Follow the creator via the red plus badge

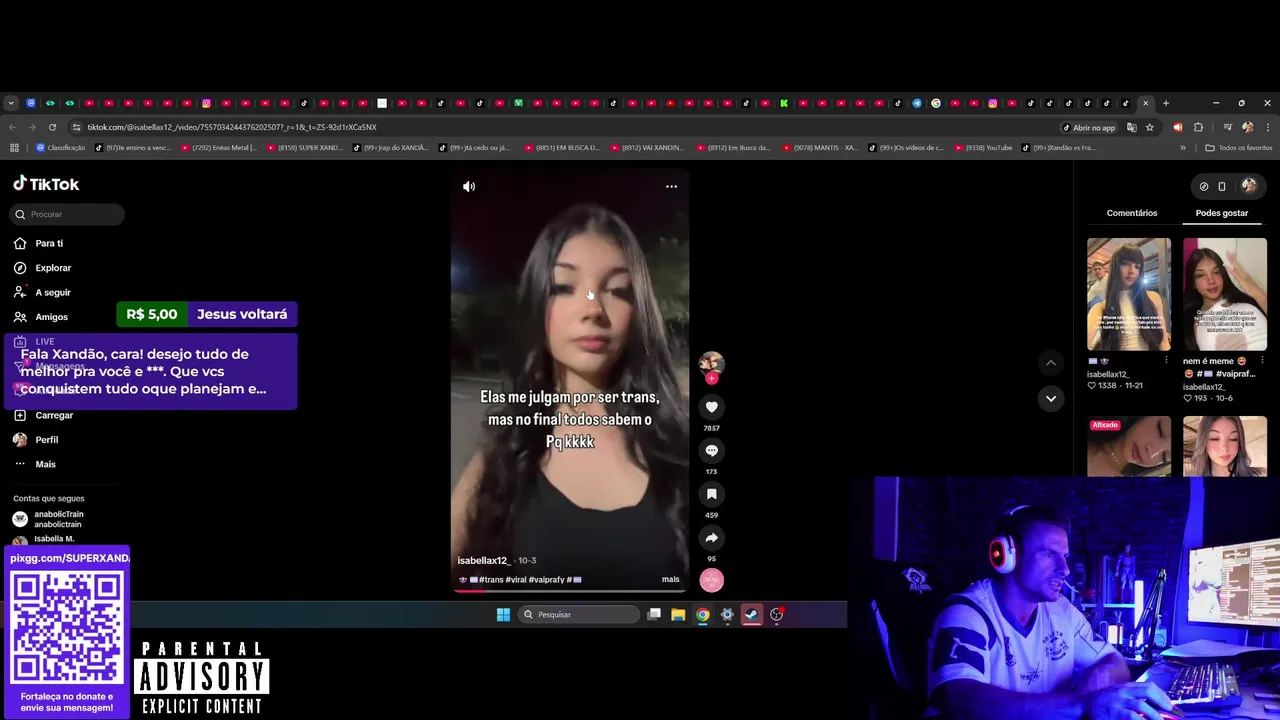tap(711, 379)
